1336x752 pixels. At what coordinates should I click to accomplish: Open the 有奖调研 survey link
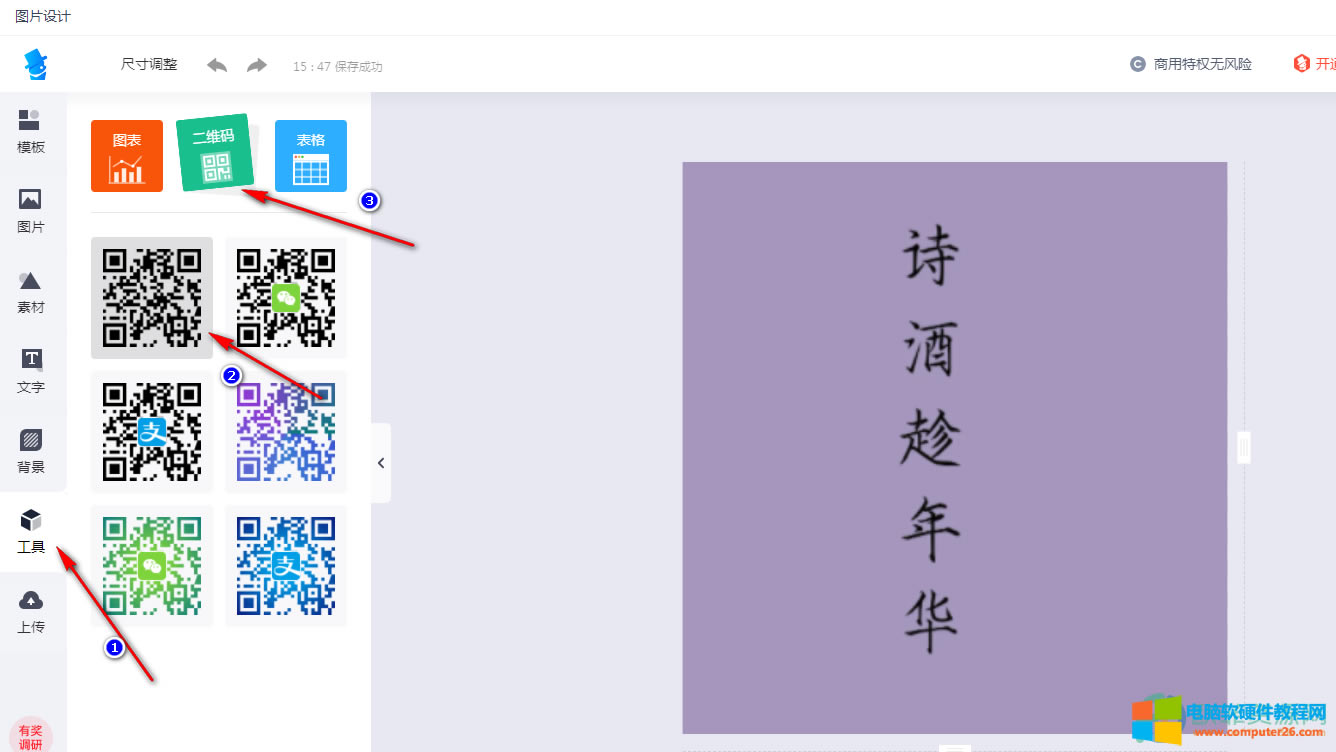[31, 736]
